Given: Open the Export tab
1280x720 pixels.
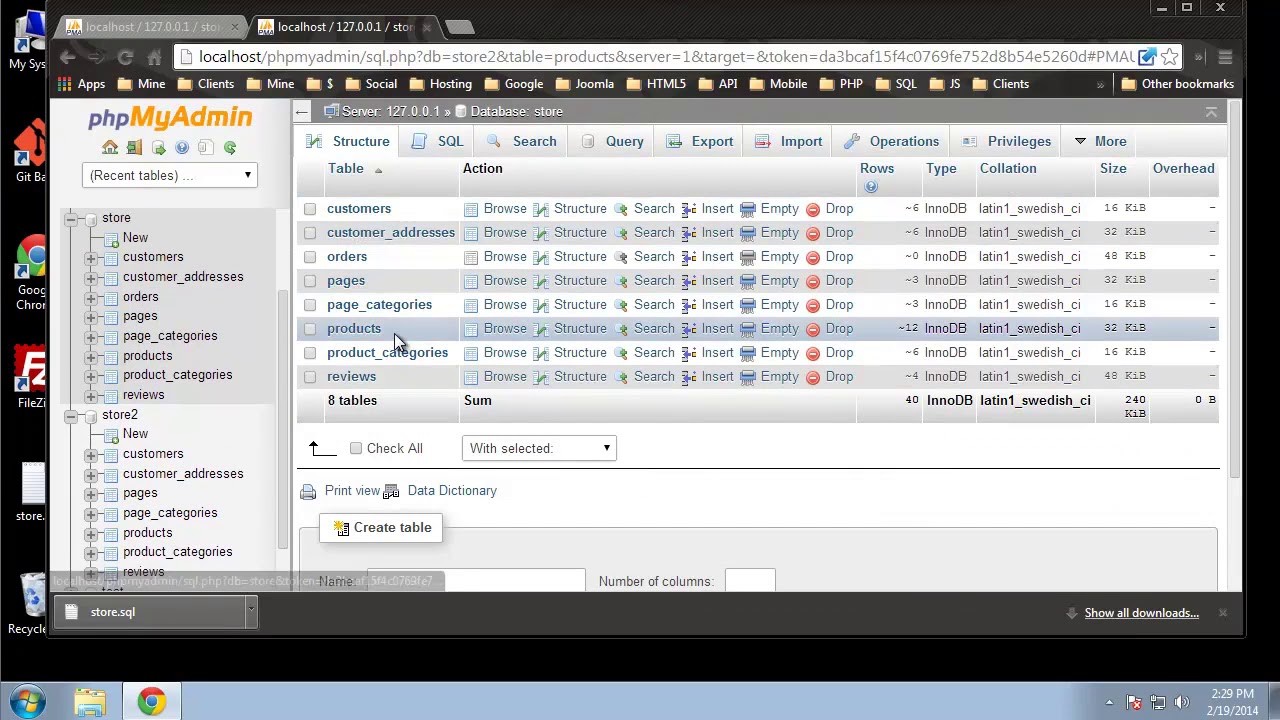Looking at the screenshot, I should [700, 142].
